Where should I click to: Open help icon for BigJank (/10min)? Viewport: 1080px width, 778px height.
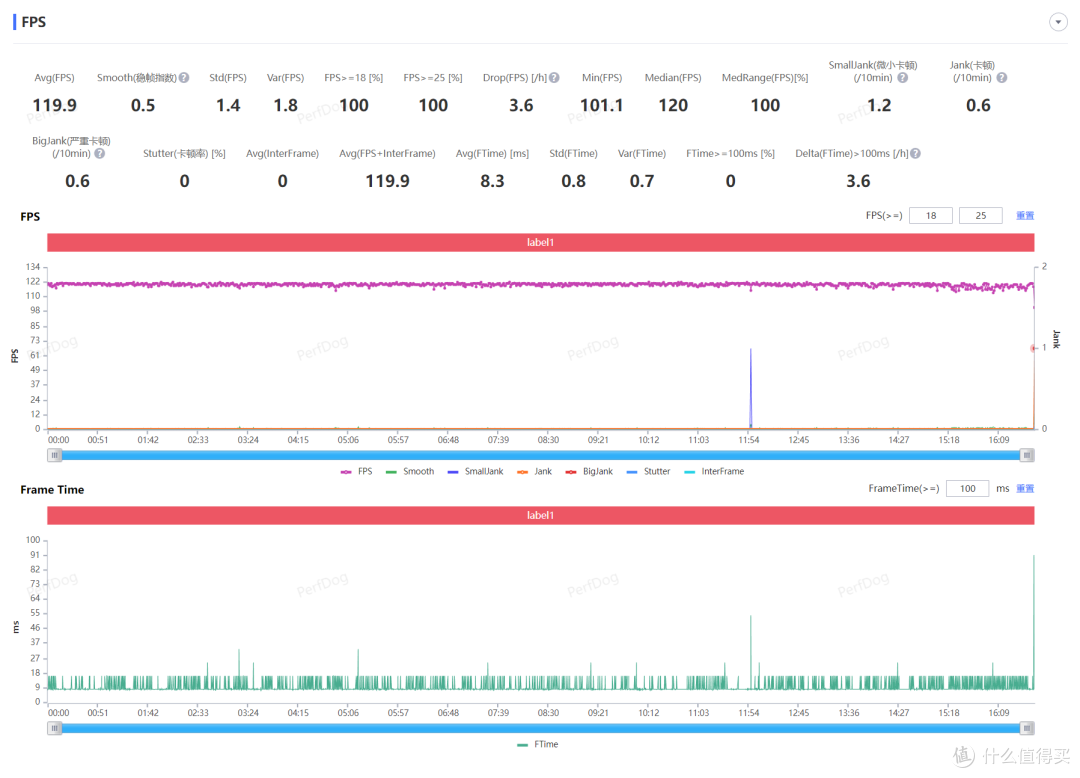100,154
